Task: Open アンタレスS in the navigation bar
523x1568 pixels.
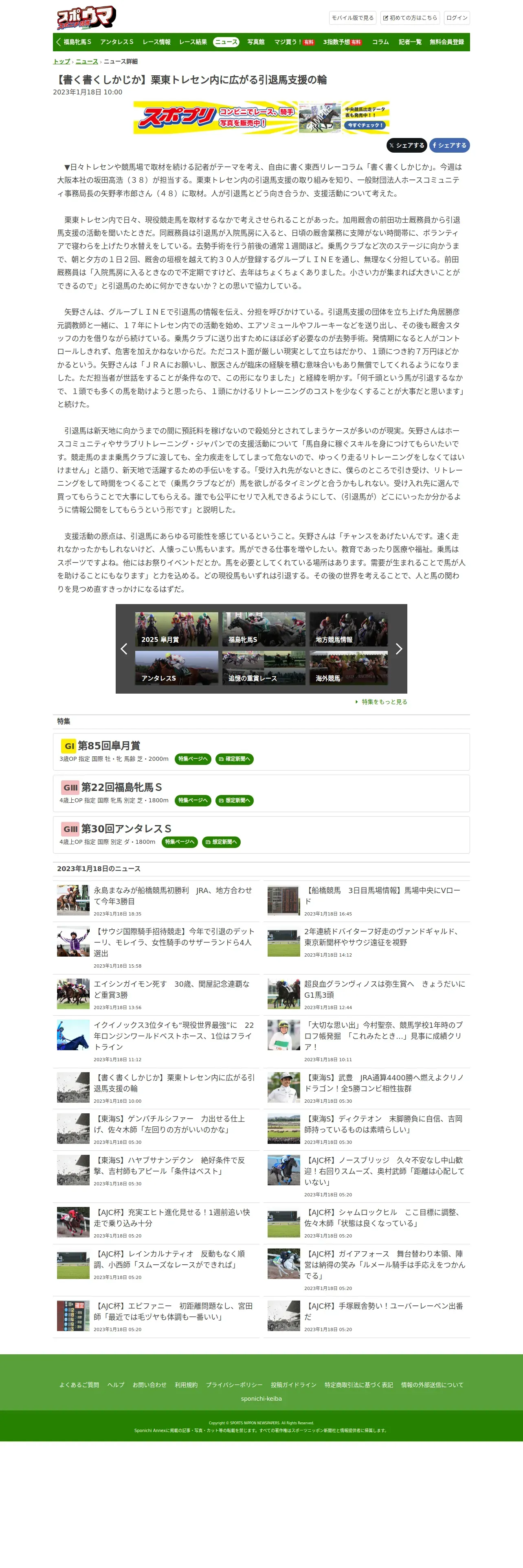Action: coord(117,42)
